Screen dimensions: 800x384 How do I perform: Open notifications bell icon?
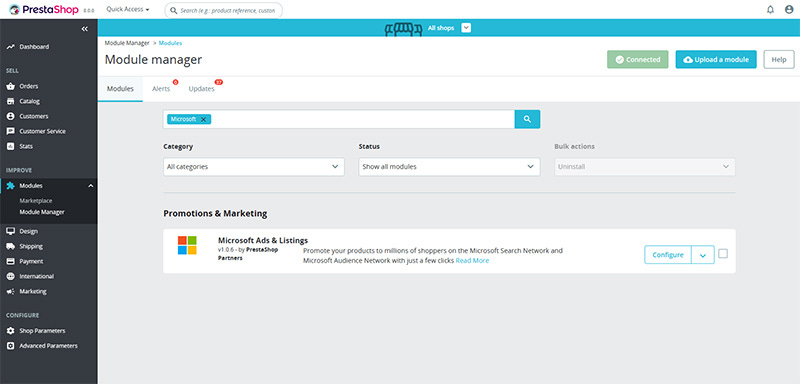tap(770, 10)
